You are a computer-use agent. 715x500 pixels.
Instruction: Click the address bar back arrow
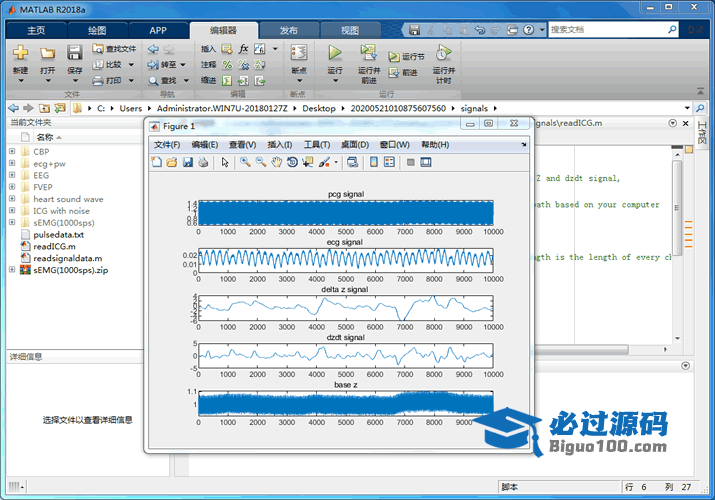[14, 108]
